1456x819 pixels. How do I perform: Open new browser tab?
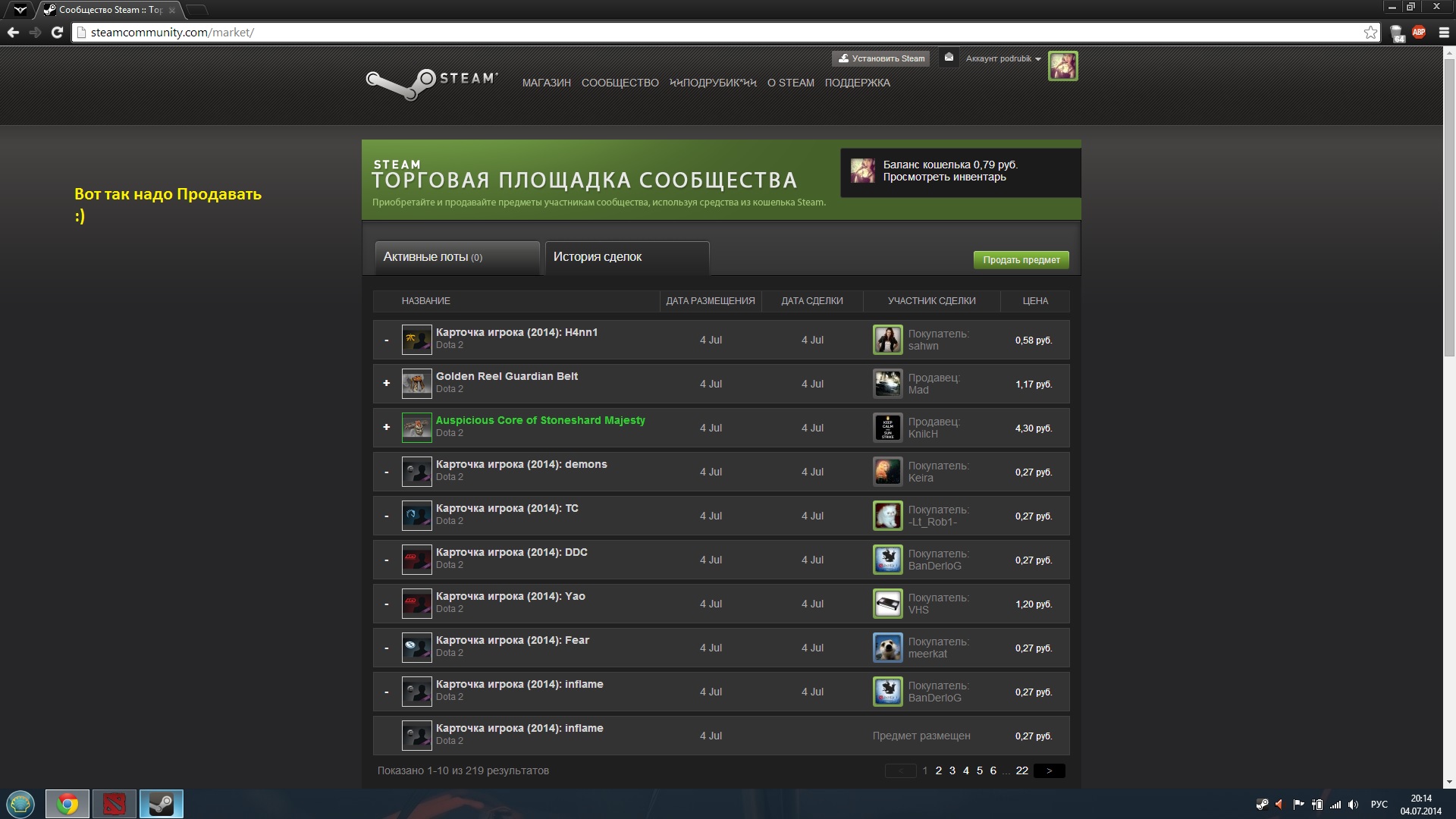click(196, 10)
